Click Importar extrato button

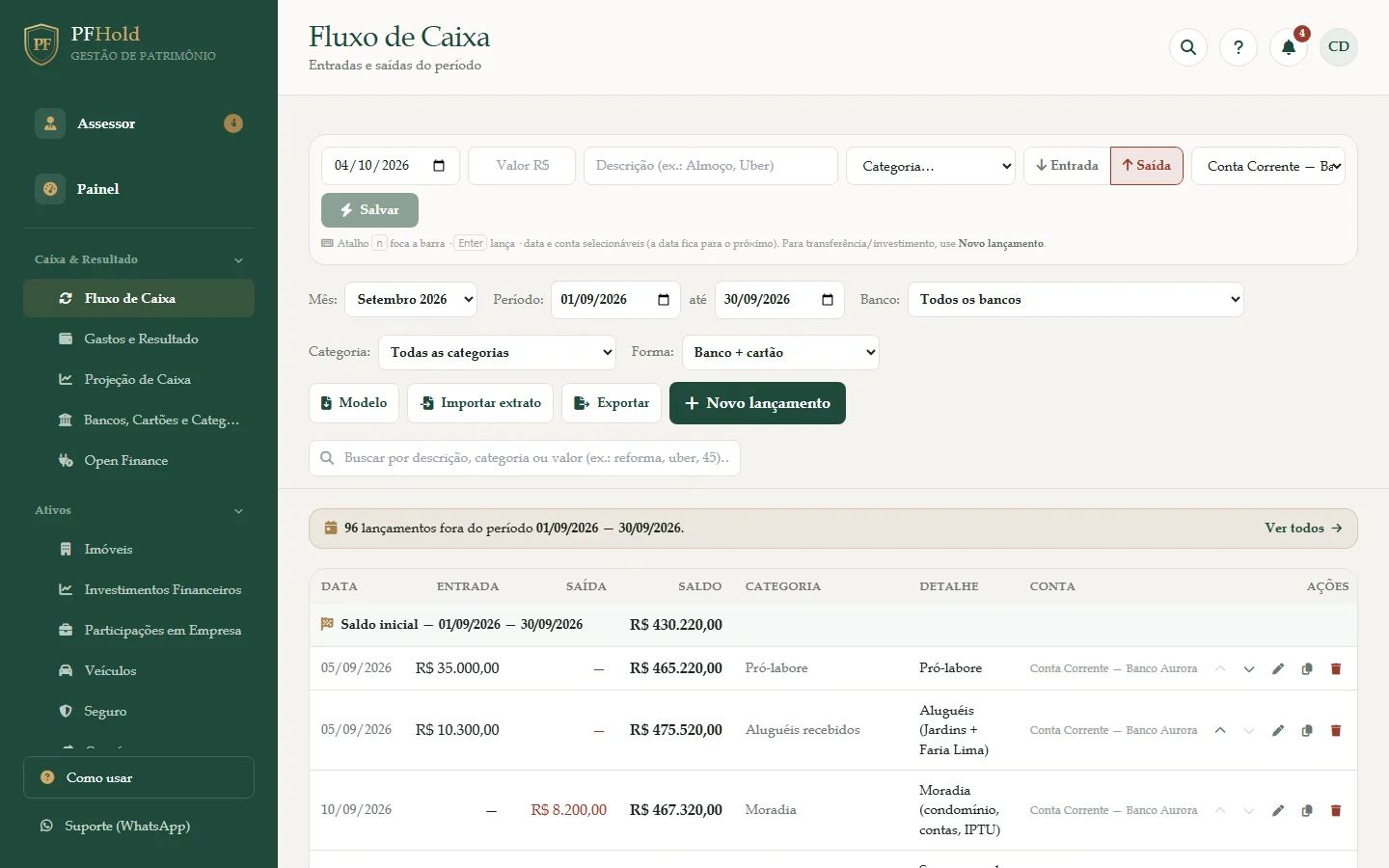[480, 403]
